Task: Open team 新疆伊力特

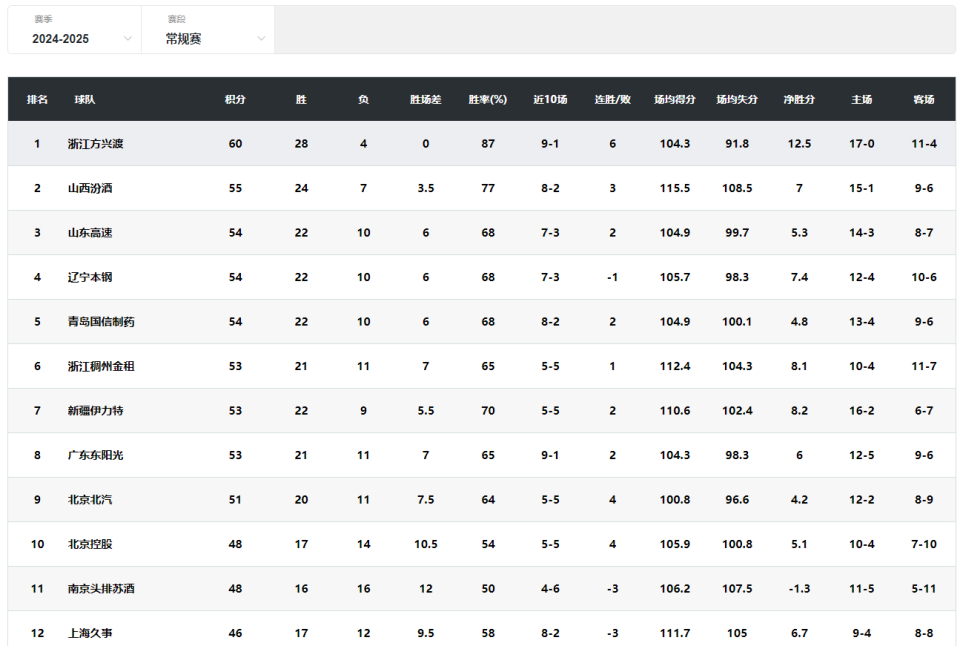Action: point(96,411)
